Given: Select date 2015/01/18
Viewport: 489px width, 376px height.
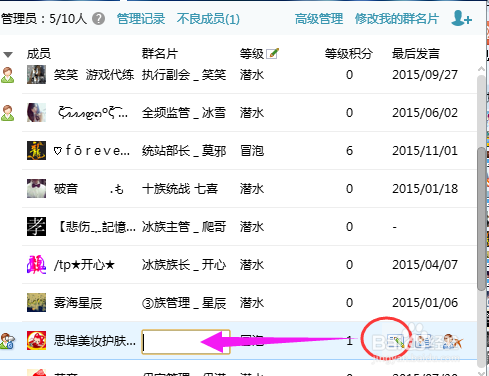Looking at the screenshot, I should coord(425,189).
